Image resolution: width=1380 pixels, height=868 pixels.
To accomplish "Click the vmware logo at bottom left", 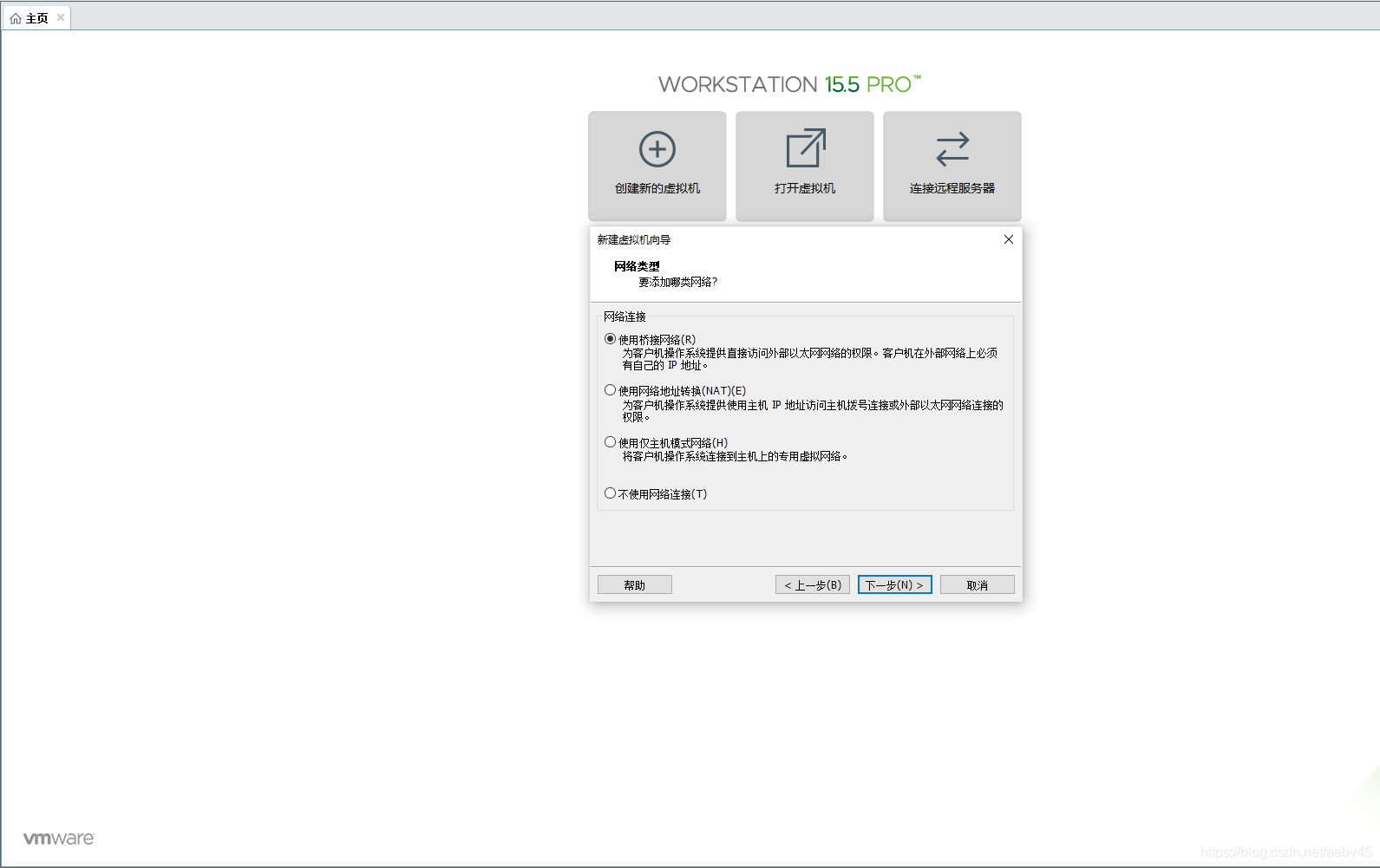I will (x=59, y=839).
